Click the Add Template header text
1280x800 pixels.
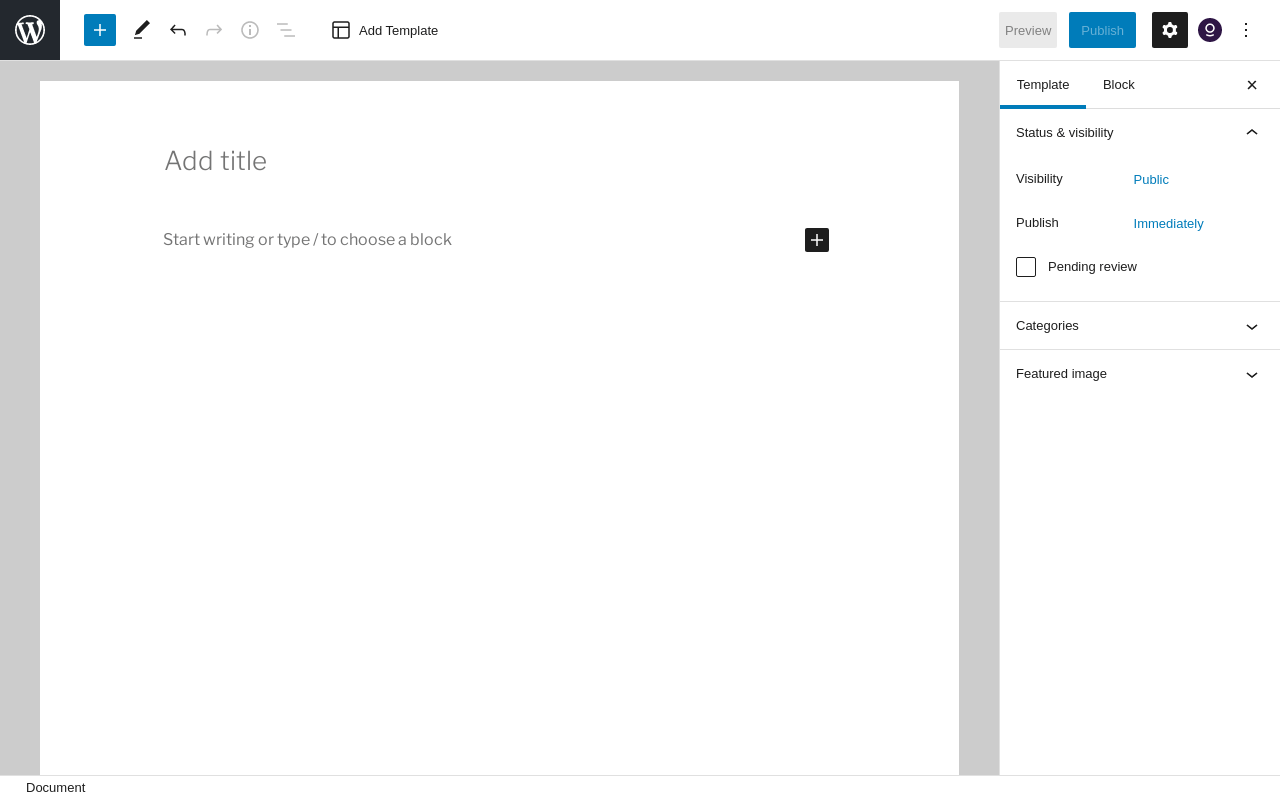(398, 30)
